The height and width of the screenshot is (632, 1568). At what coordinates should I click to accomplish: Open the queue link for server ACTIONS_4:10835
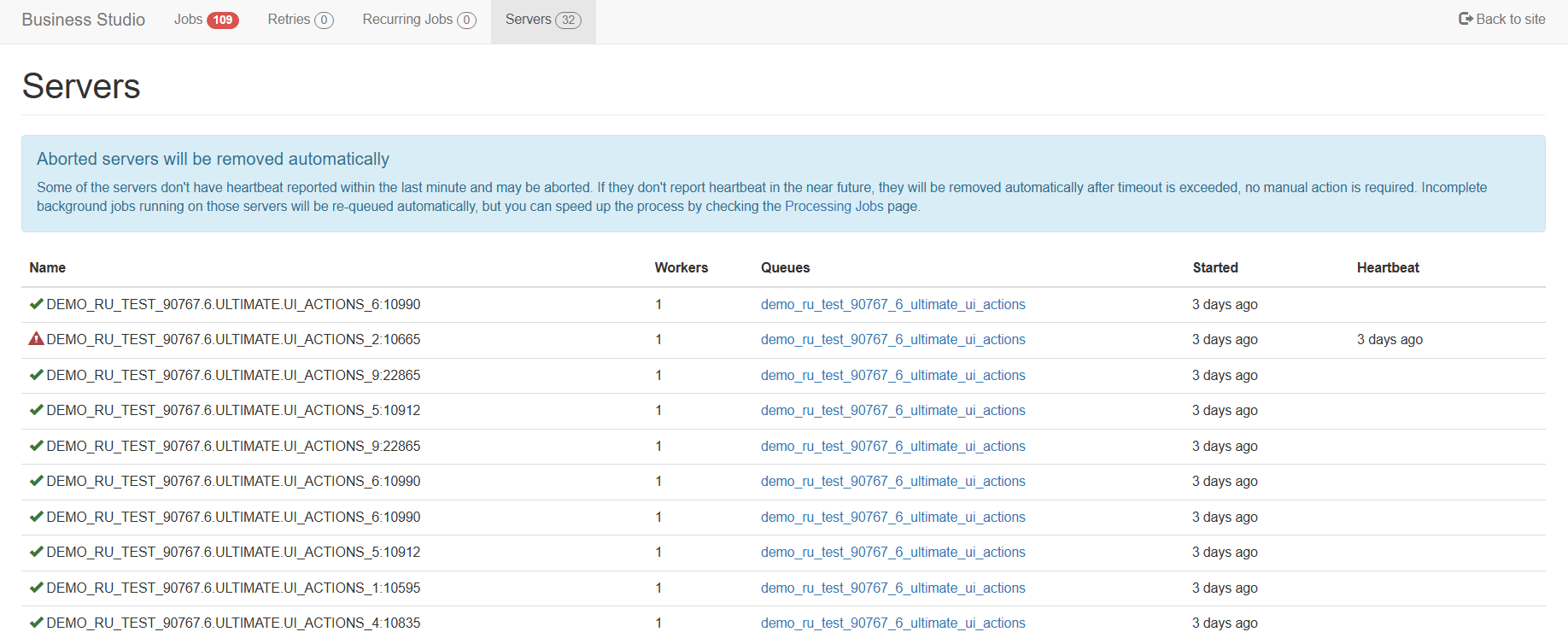tap(892, 623)
